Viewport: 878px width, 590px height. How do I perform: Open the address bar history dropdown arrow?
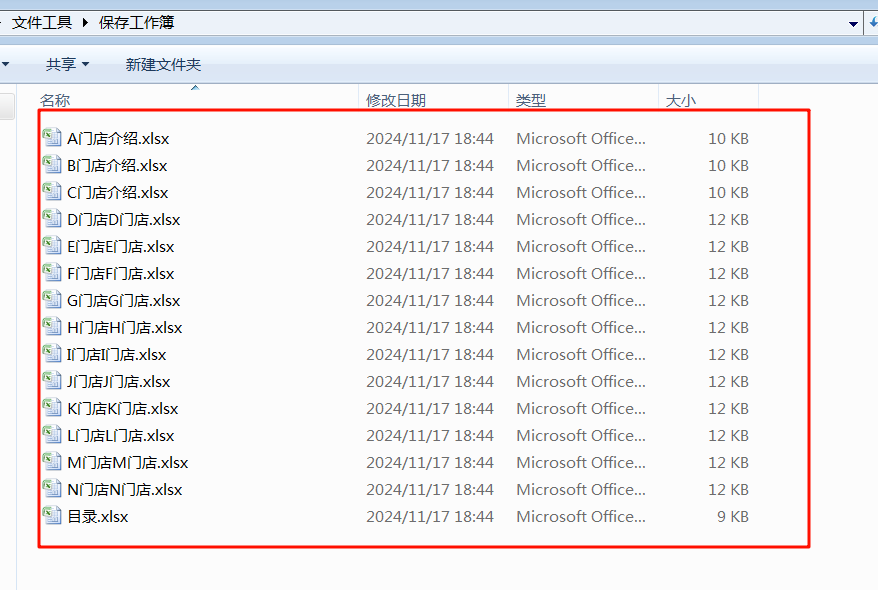(x=853, y=24)
